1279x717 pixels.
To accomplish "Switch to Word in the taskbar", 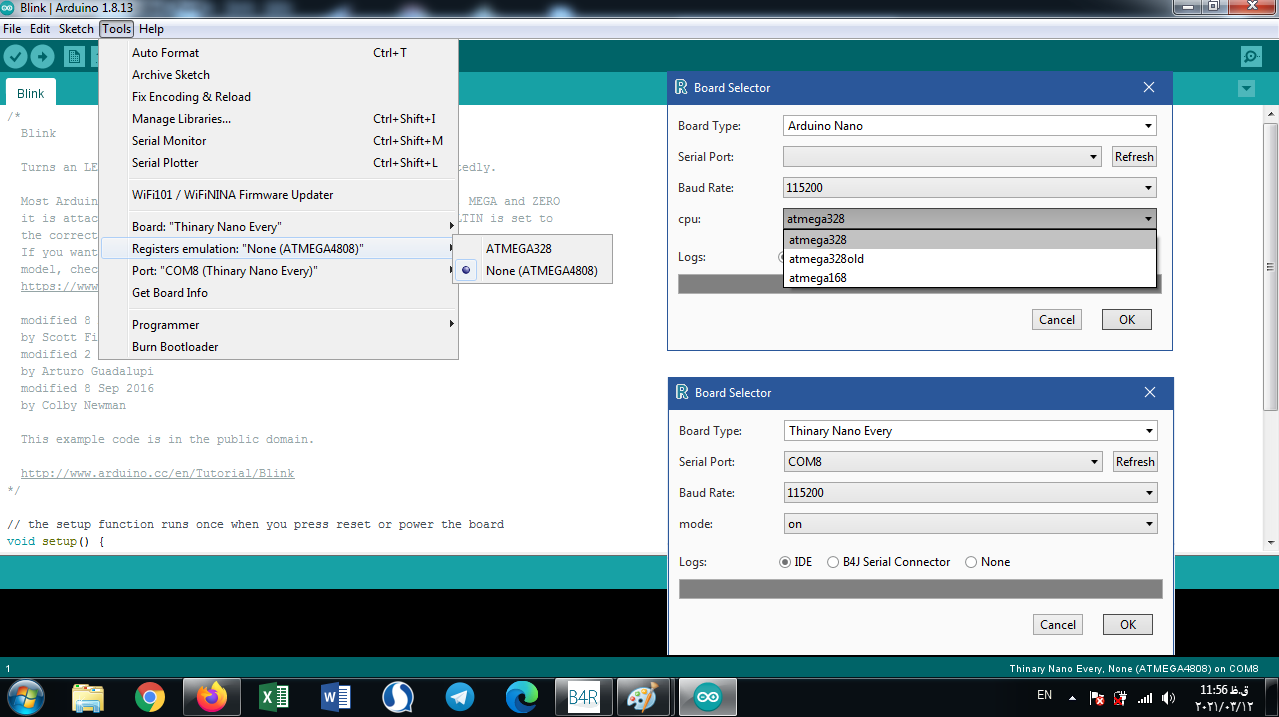I will point(336,696).
